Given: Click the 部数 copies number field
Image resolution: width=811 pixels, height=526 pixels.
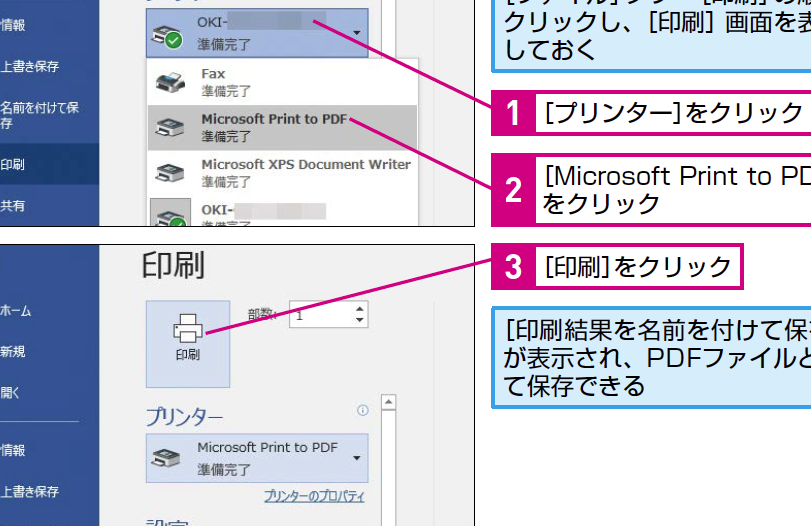Looking at the screenshot, I should 319,315.
